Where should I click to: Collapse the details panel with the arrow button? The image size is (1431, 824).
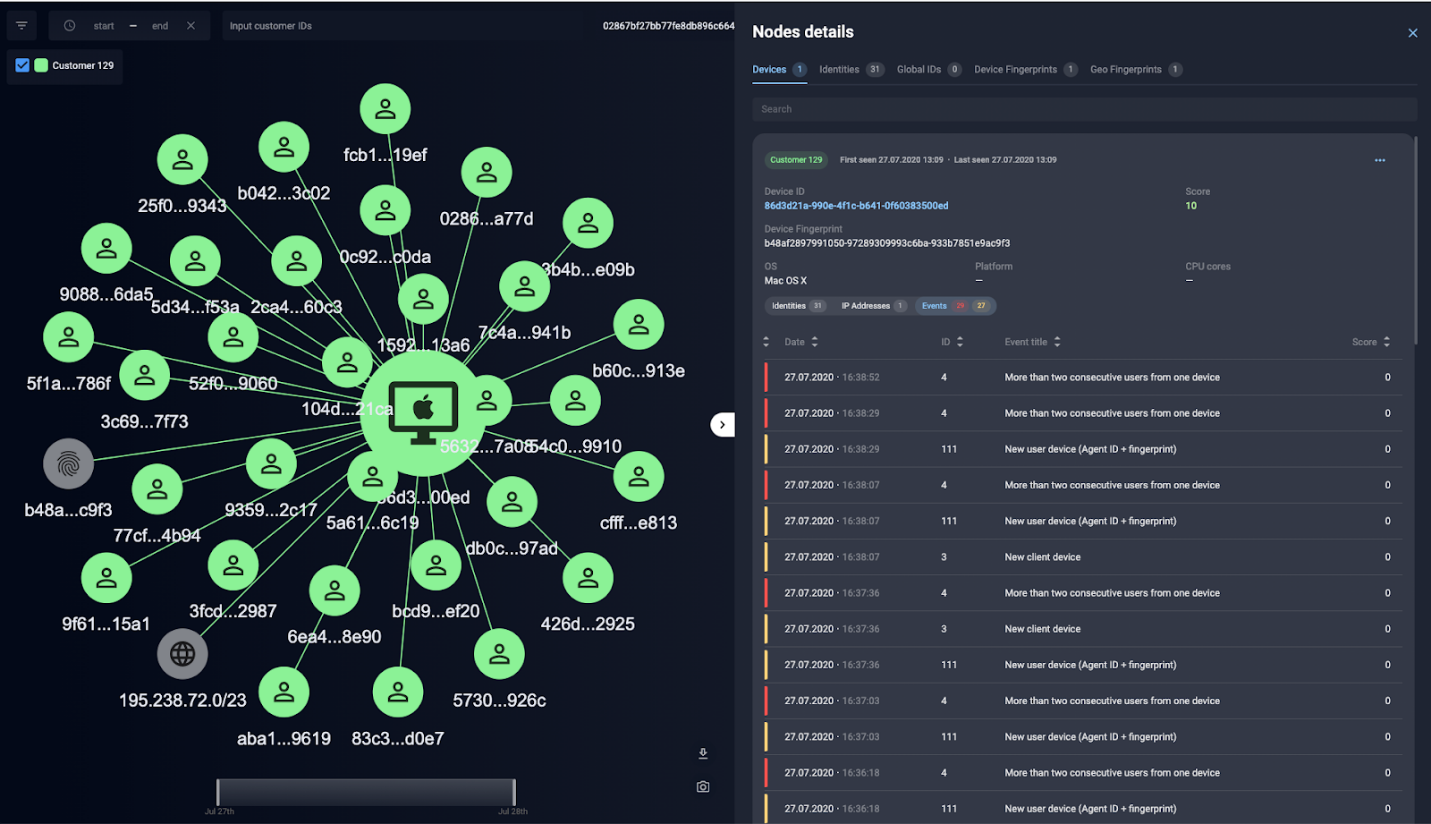pos(722,425)
